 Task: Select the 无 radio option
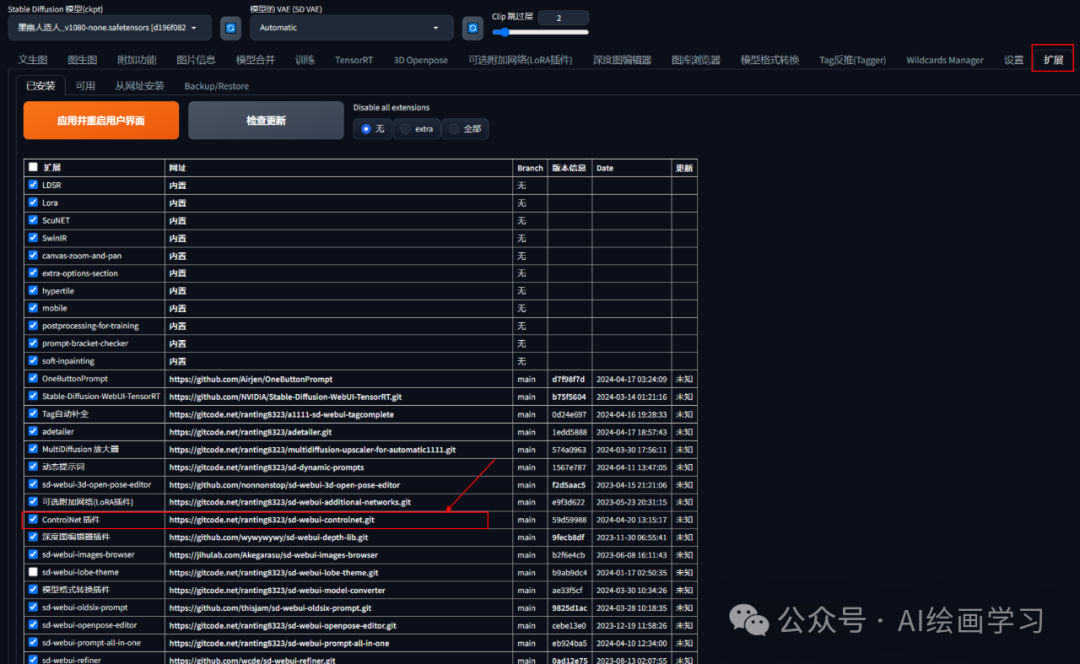(373, 129)
